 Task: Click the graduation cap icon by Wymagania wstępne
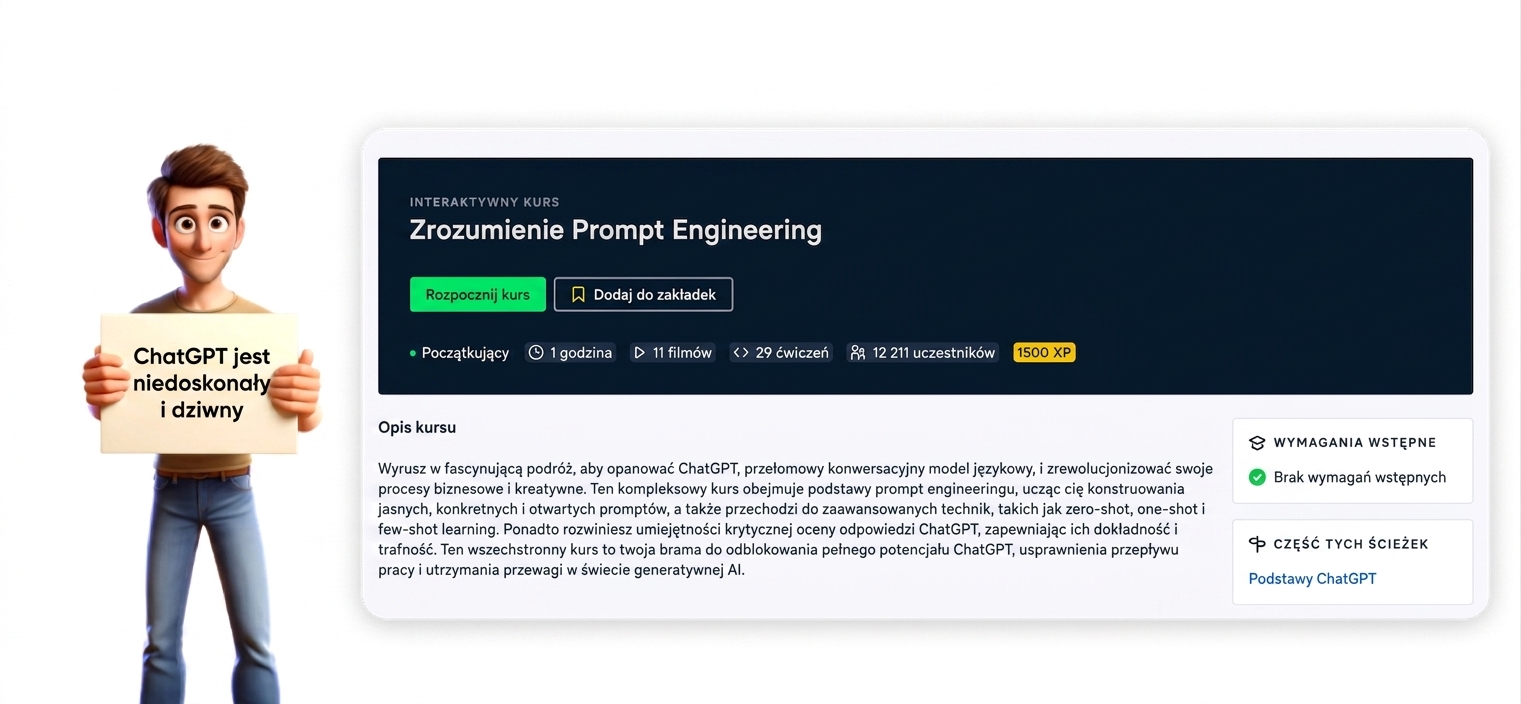pyautogui.click(x=1257, y=442)
